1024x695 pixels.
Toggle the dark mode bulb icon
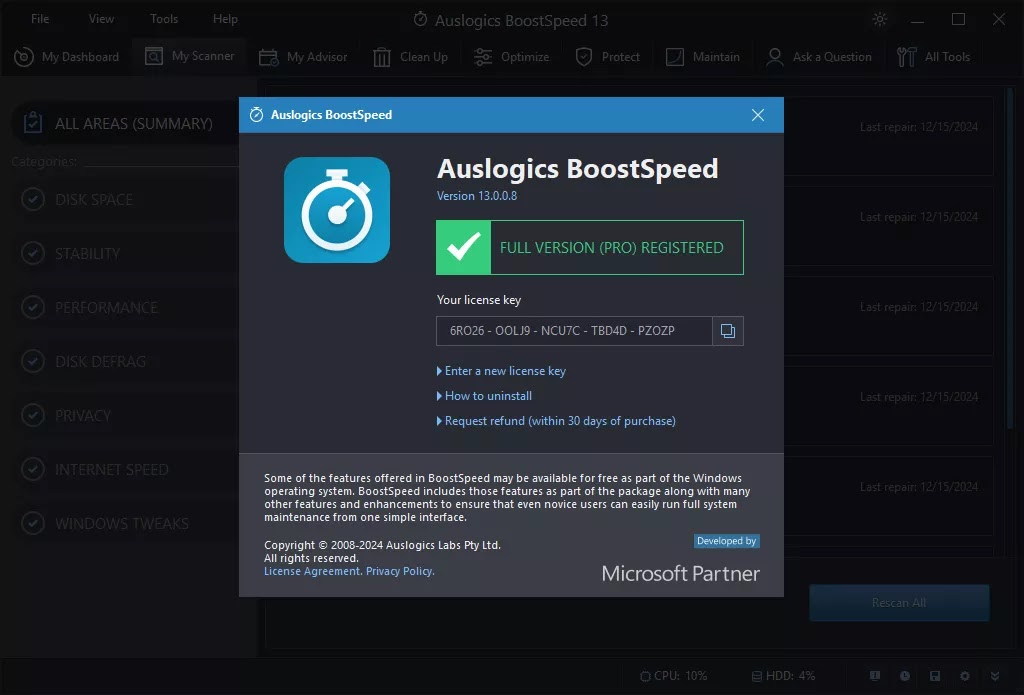(879, 19)
